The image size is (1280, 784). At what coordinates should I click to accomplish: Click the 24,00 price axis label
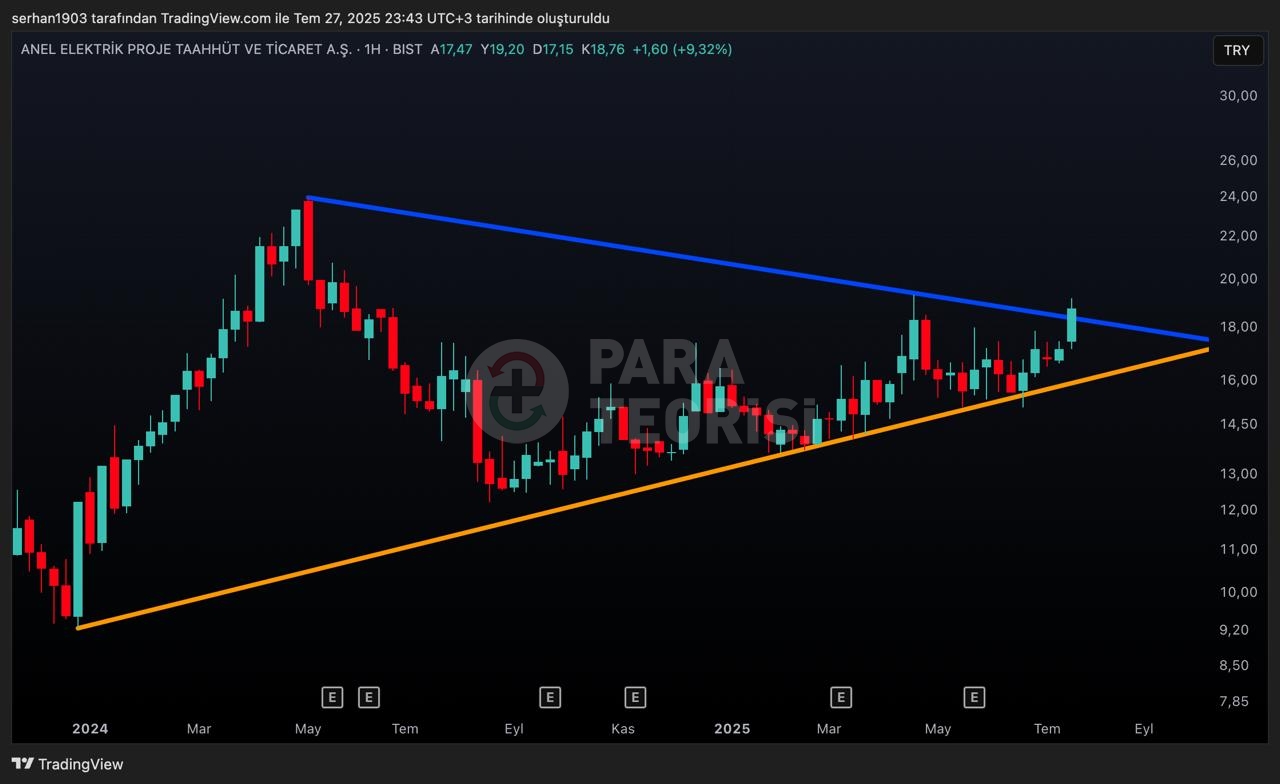coord(1238,196)
